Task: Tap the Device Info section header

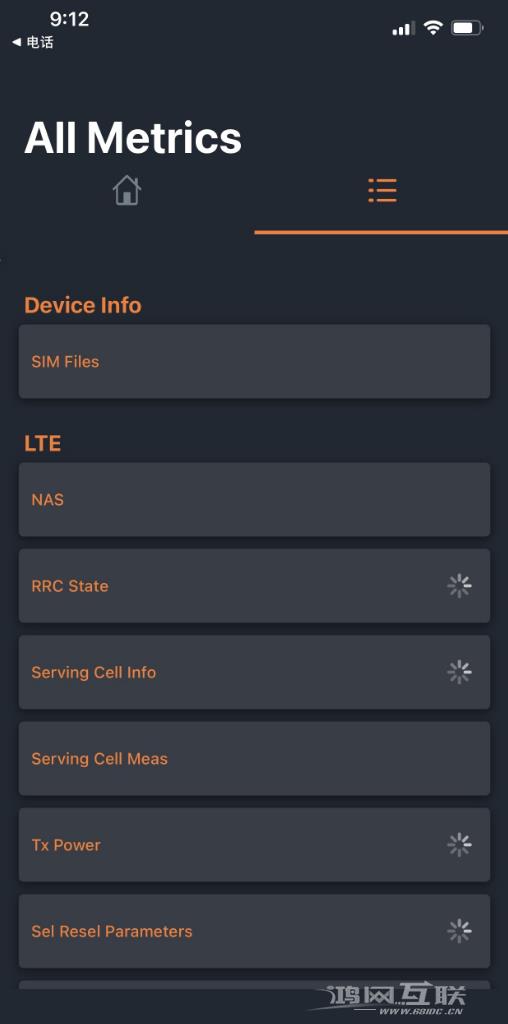Action: [83, 305]
